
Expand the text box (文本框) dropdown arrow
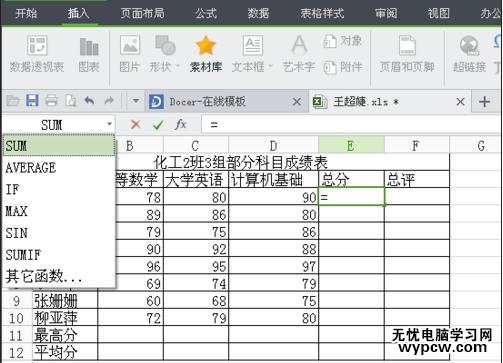270,67
